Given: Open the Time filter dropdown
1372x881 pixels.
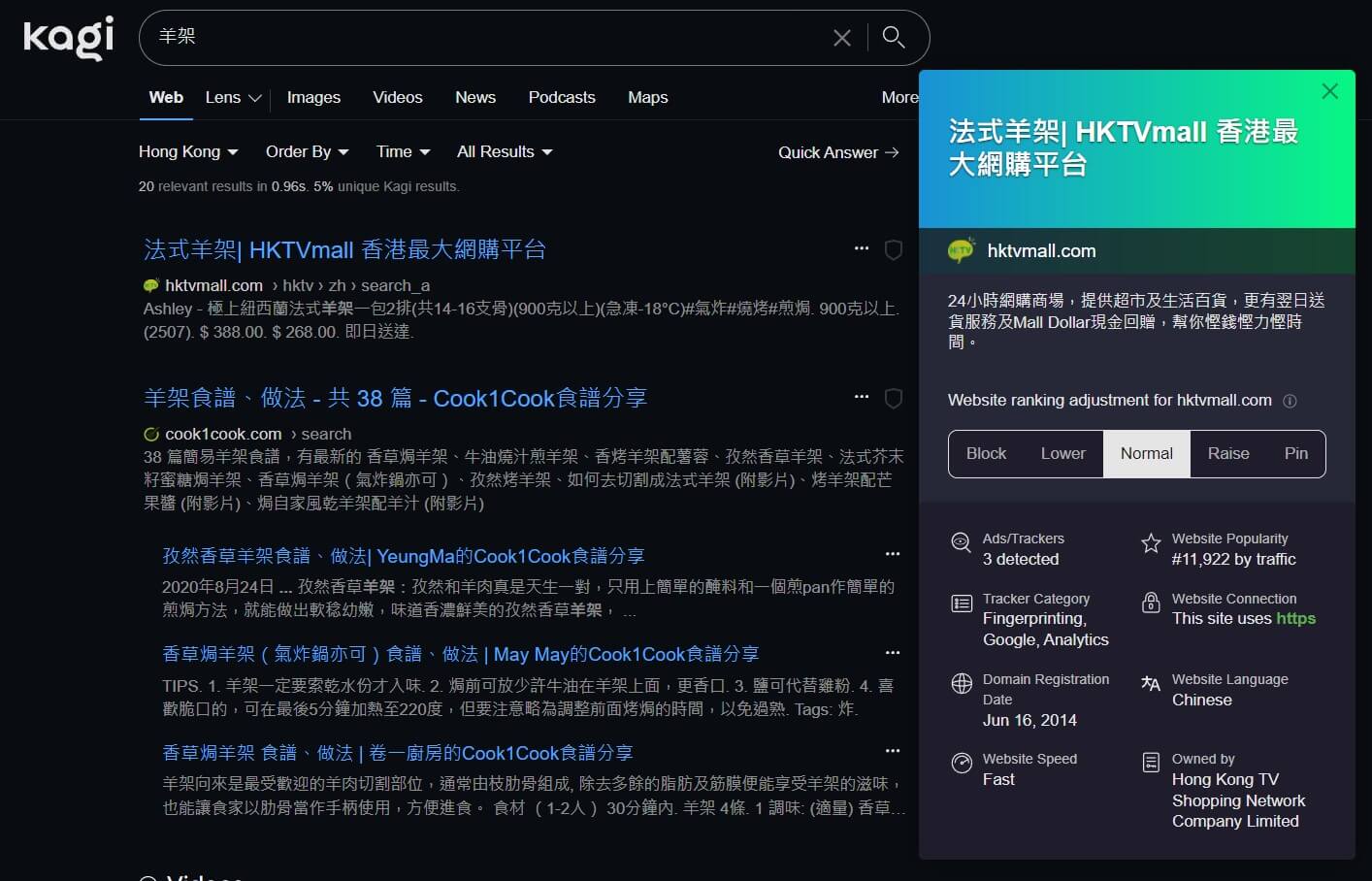Looking at the screenshot, I should 403,152.
